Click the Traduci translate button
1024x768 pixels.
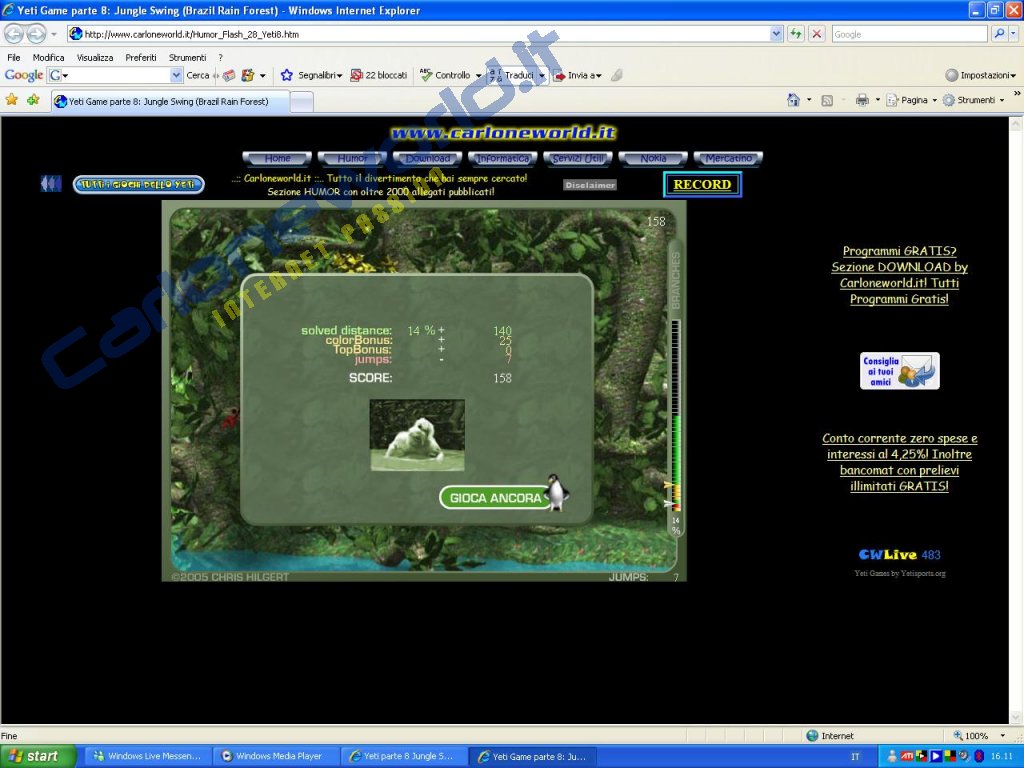[x=513, y=75]
